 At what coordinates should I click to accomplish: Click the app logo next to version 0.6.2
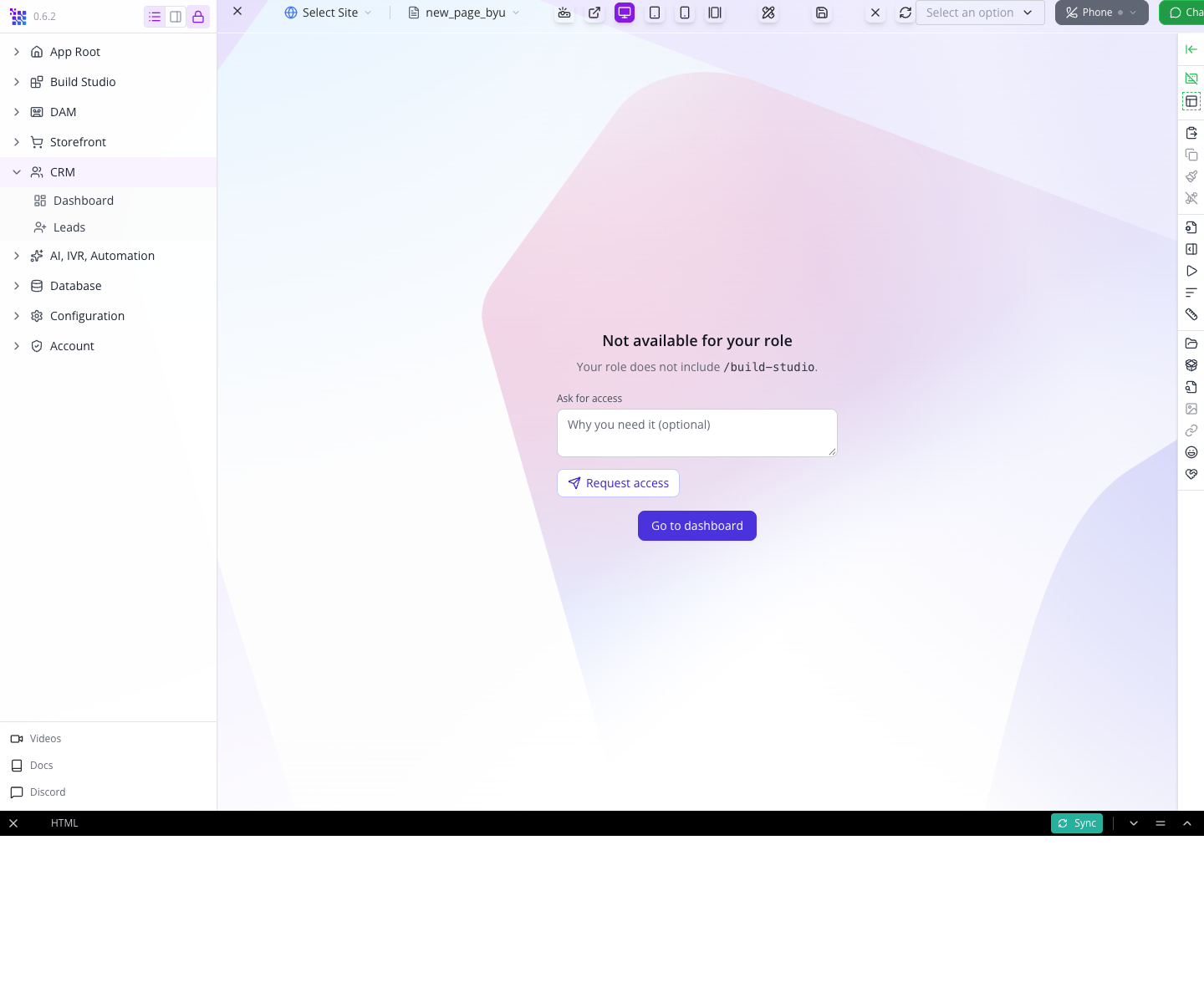pyautogui.click(x=18, y=17)
